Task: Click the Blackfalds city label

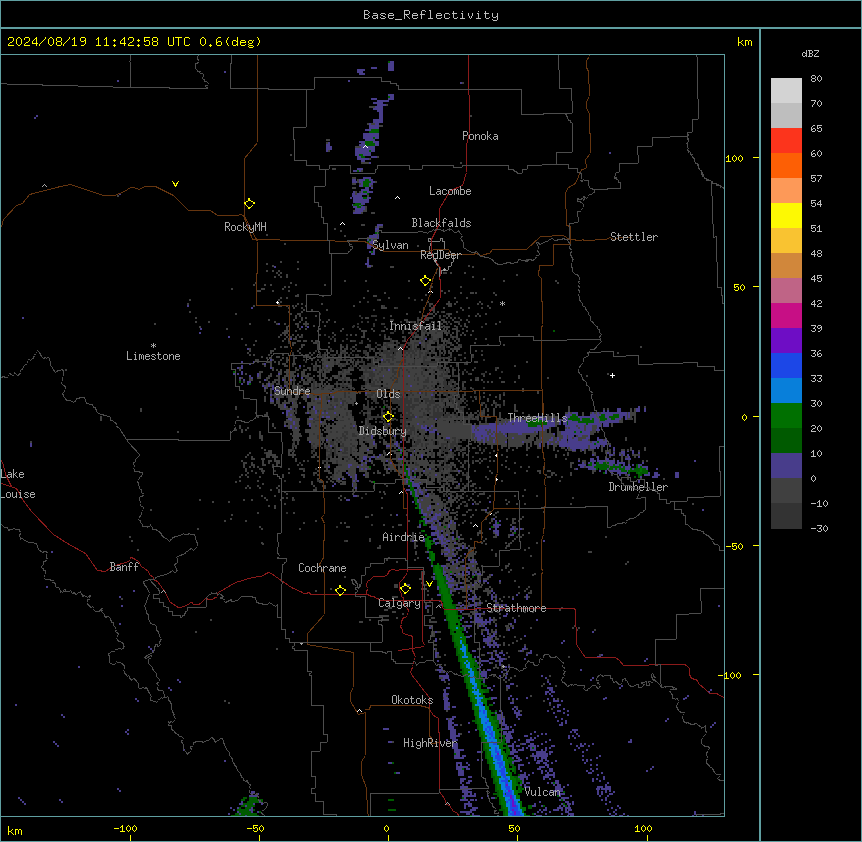Action: pos(441,223)
